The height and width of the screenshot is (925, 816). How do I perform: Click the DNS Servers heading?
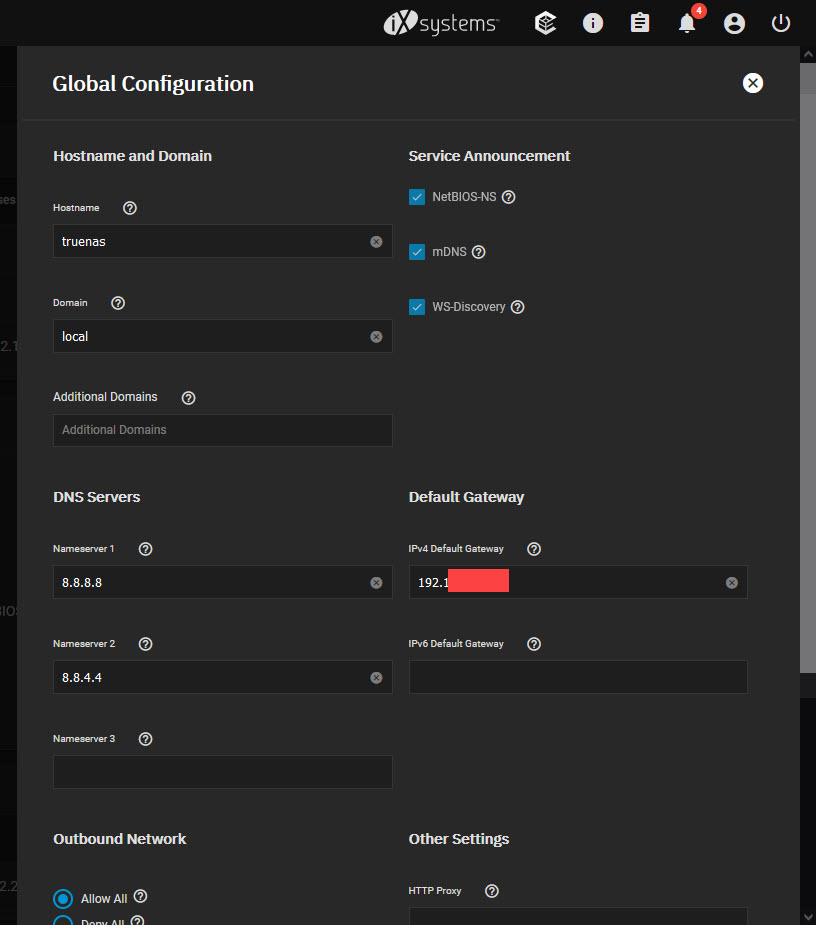click(x=97, y=497)
